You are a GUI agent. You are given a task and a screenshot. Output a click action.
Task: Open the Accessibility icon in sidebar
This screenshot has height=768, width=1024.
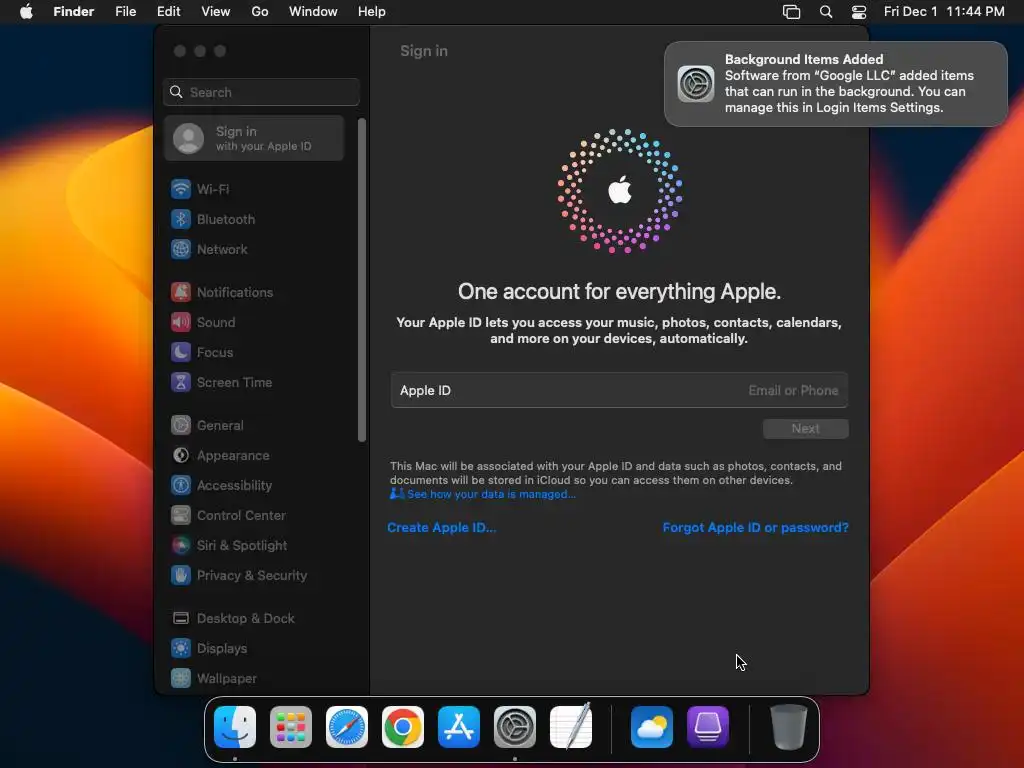[x=181, y=486]
